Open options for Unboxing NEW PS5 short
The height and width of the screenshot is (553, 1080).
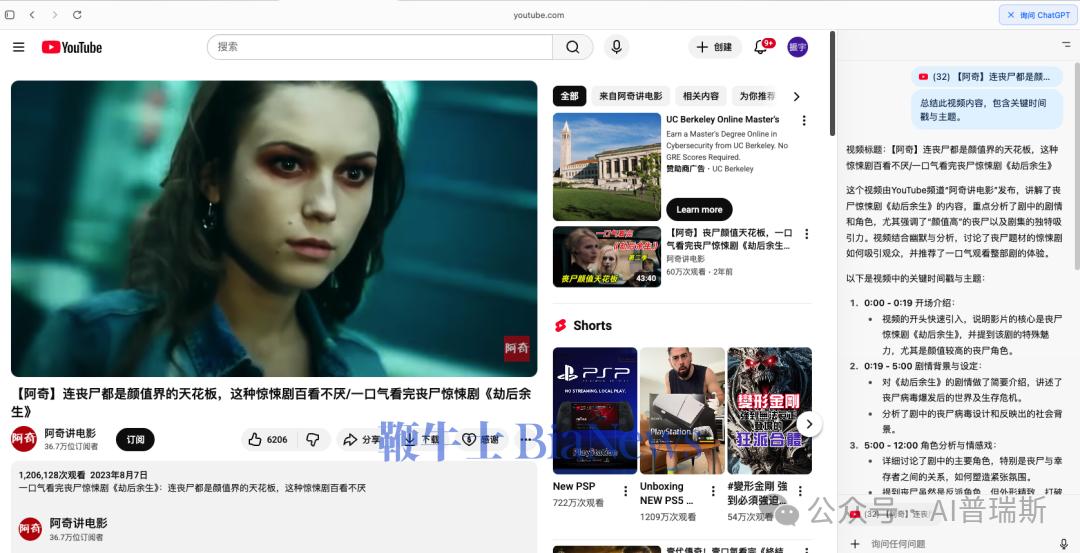[x=713, y=491]
